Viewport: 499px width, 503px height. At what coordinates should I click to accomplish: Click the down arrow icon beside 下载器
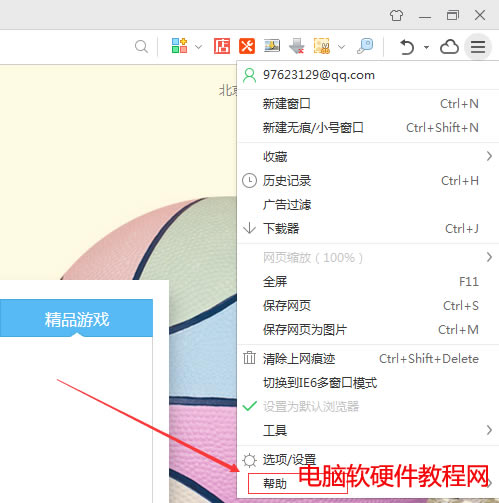(x=249, y=228)
